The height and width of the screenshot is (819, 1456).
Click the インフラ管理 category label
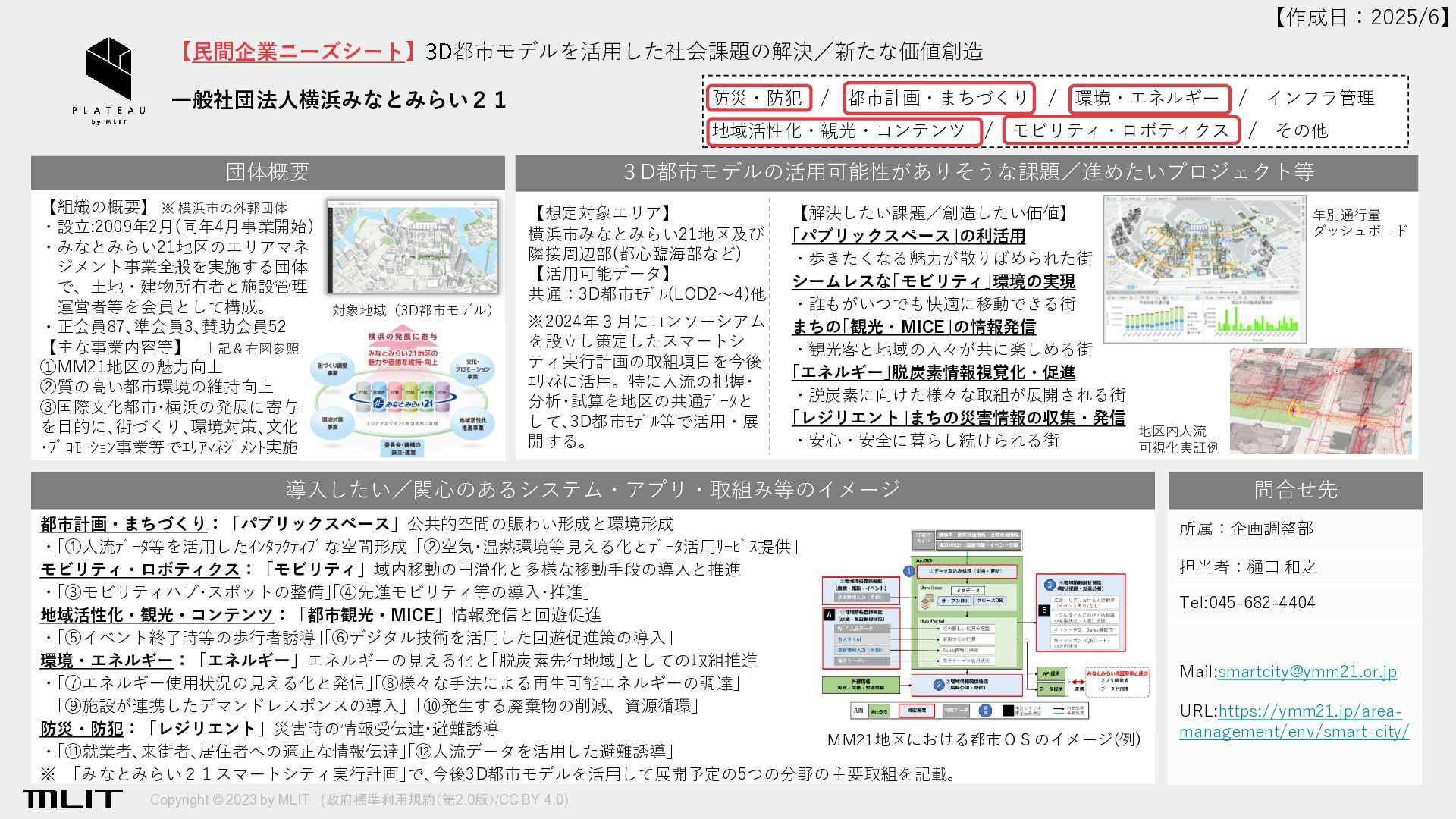(x=1320, y=98)
